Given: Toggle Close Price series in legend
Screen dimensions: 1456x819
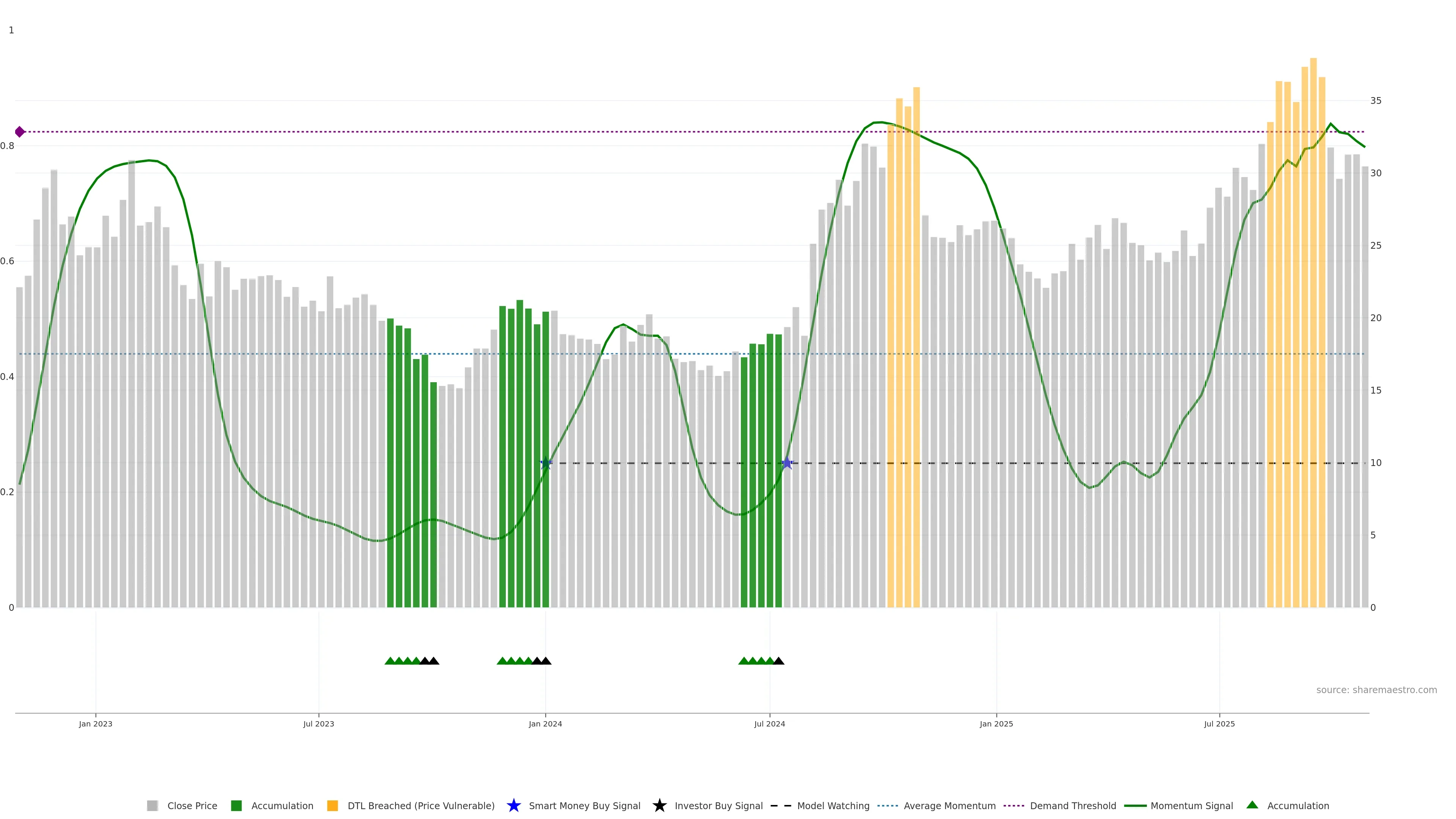Looking at the screenshot, I should pos(191,805).
